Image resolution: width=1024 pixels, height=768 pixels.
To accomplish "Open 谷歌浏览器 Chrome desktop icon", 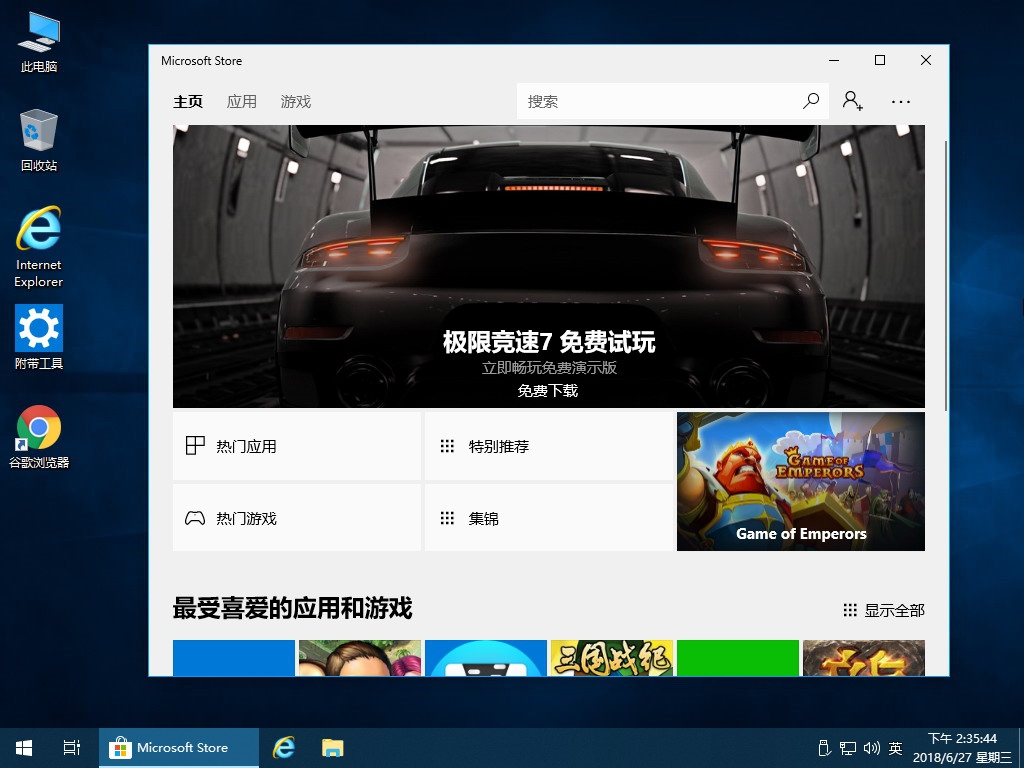I will pyautogui.click(x=39, y=437).
